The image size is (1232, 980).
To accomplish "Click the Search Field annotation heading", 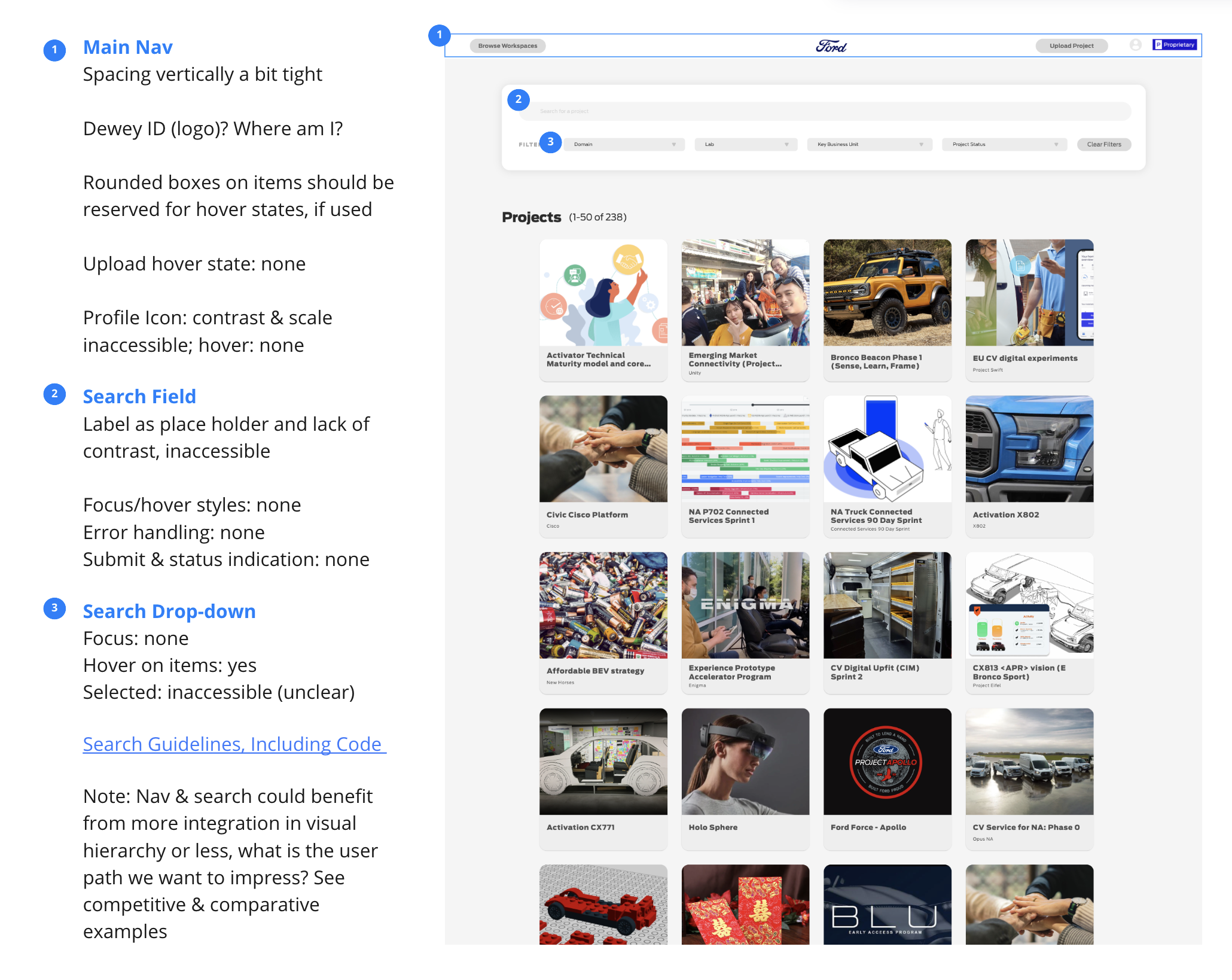I will (x=139, y=396).
